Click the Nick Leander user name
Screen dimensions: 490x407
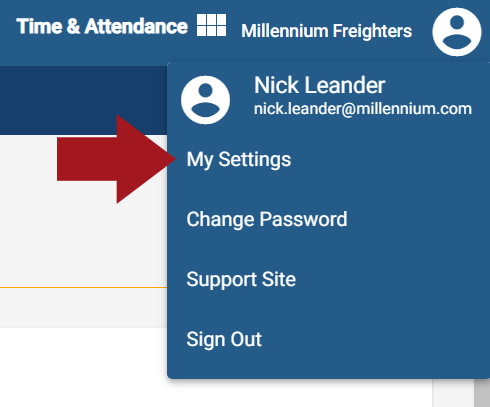[x=319, y=85]
